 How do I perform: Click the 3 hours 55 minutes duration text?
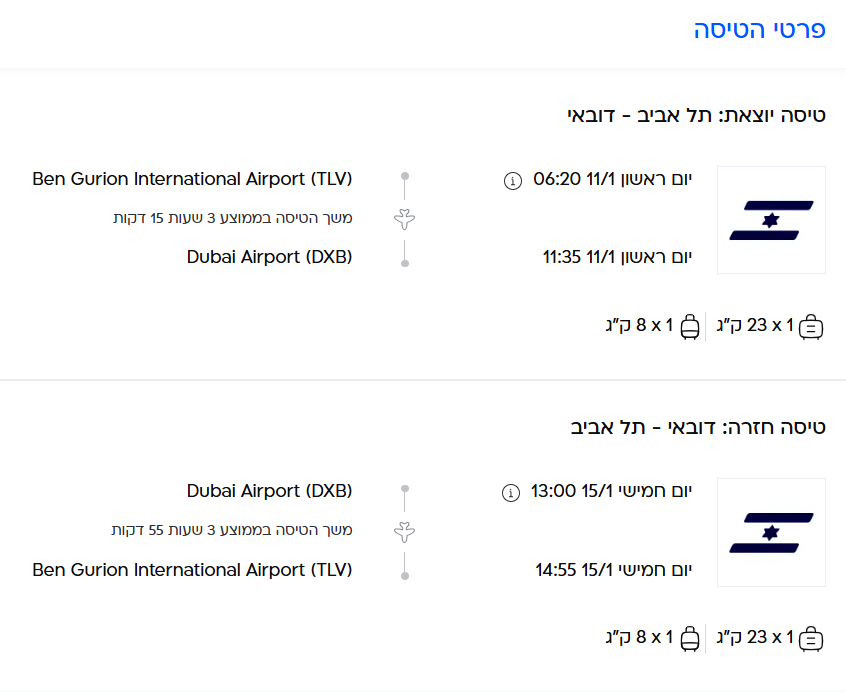coord(231,530)
